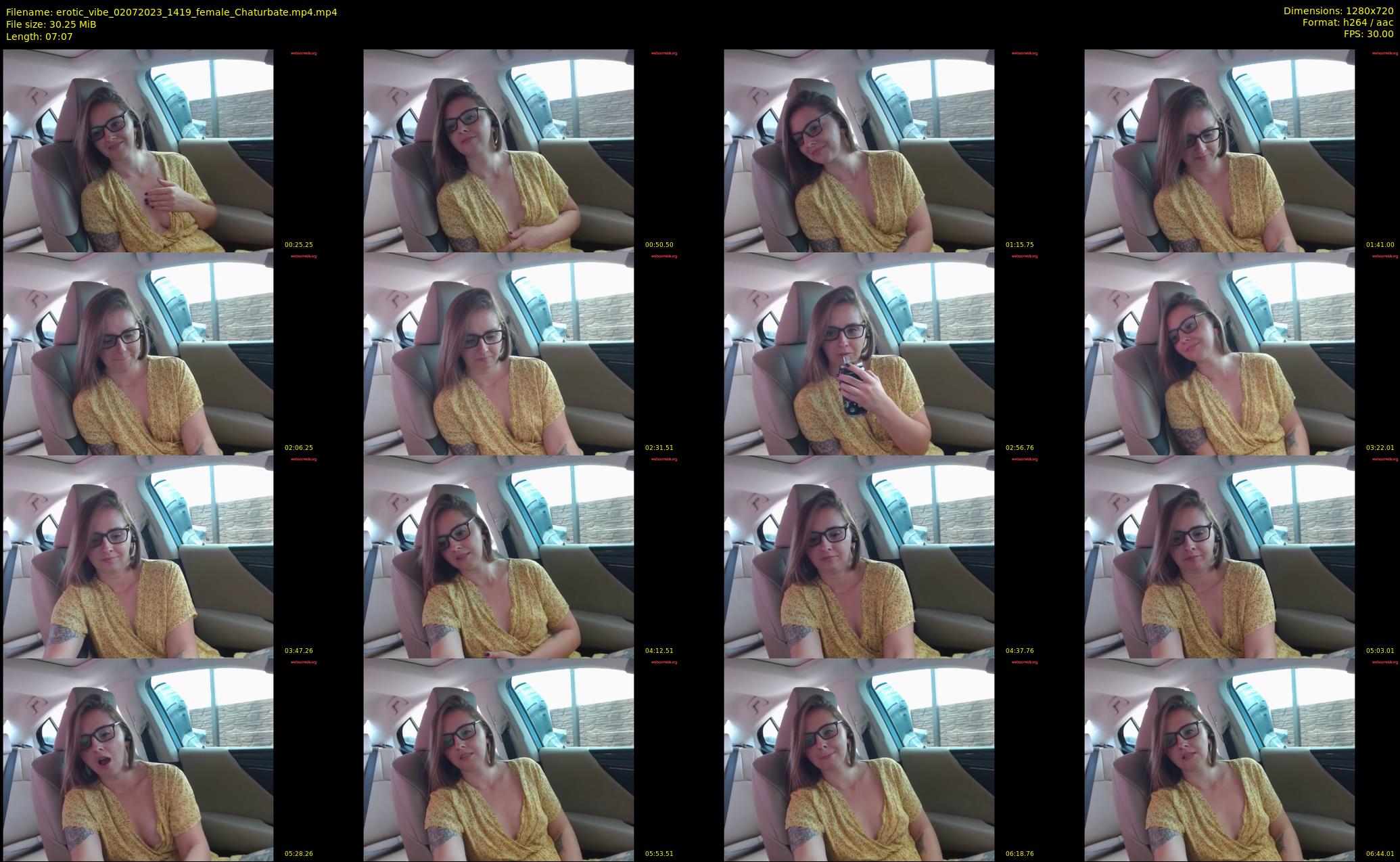Select the frame thumbnail at 02:06.25
Screen dimensions: 1400x862
138,354
